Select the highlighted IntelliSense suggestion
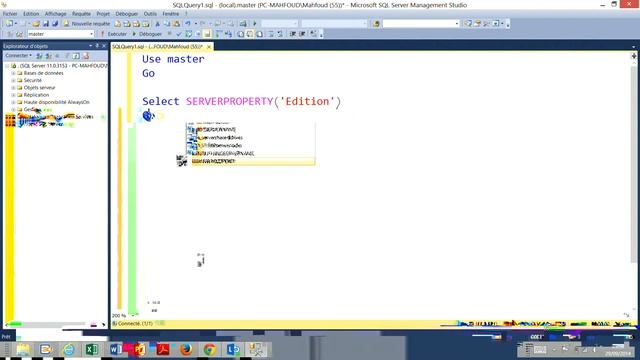Viewport: 640px width, 360px height. click(253, 161)
